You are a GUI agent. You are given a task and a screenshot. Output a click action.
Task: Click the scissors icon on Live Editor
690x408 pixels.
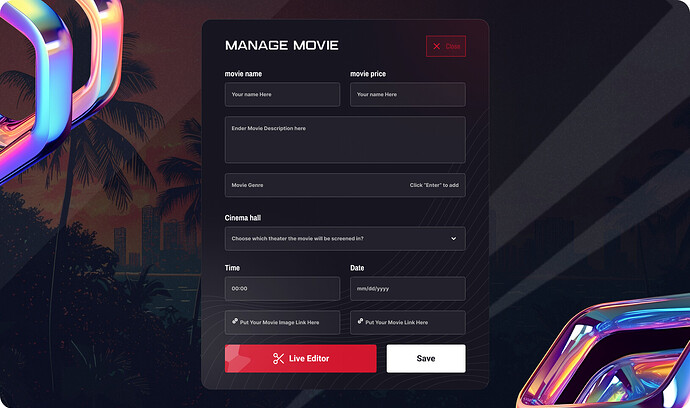[x=278, y=358]
